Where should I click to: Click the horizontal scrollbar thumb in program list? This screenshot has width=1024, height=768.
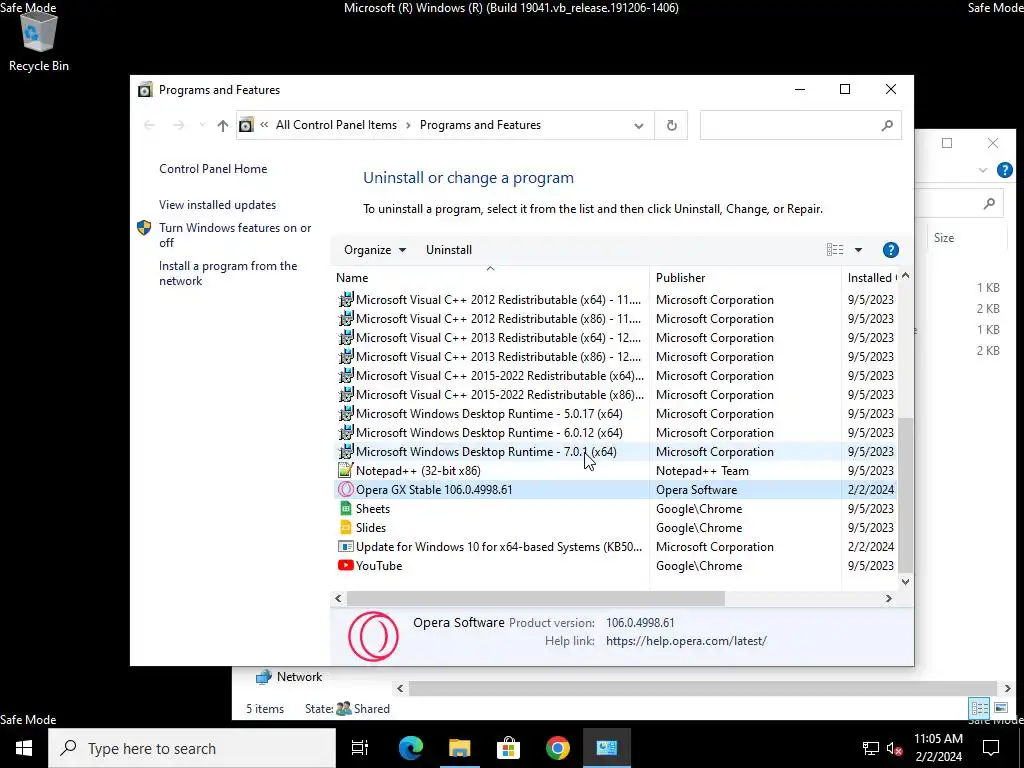click(x=536, y=598)
